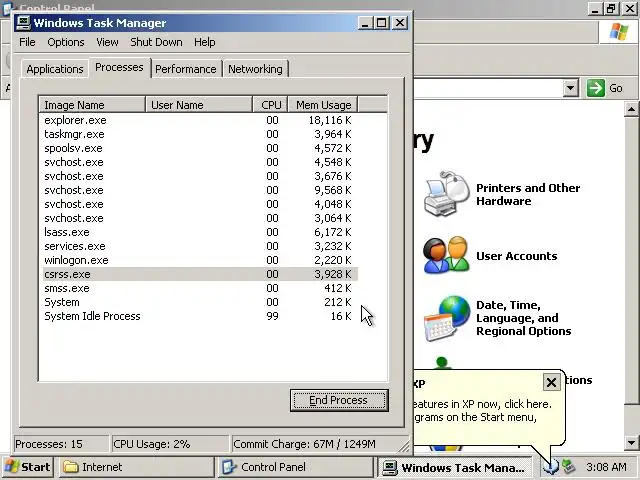Click the CPU Usage: 2% status entry
640x480 pixels.
(x=170, y=444)
